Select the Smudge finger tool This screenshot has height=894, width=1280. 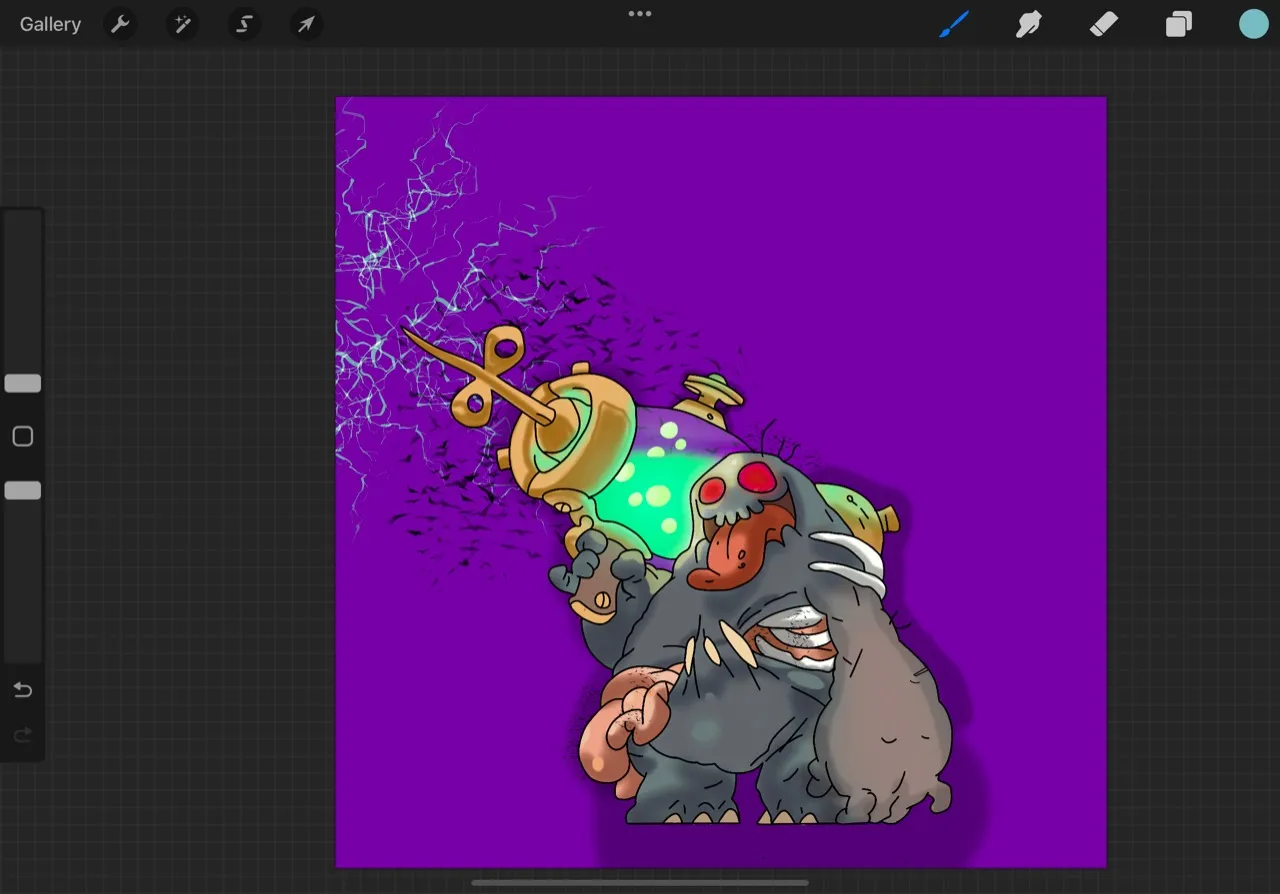click(1029, 24)
